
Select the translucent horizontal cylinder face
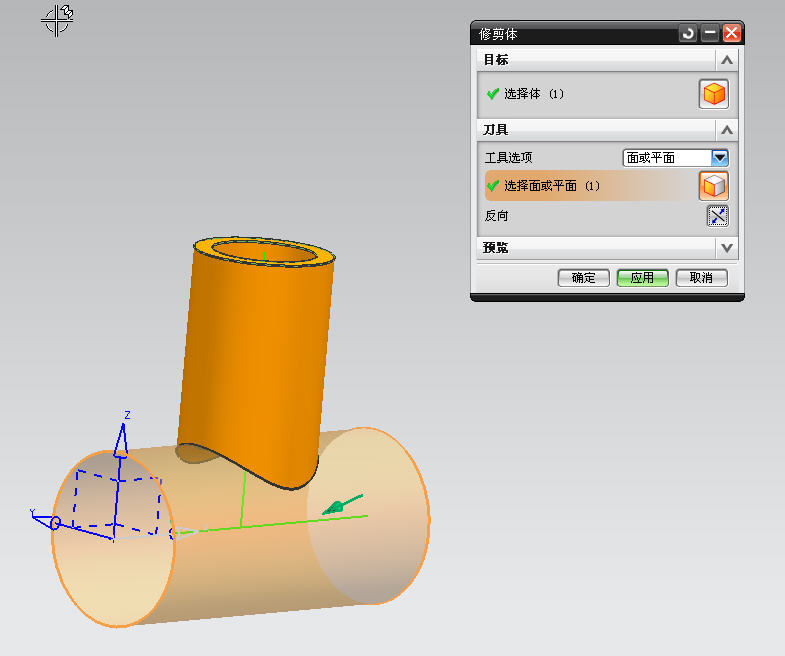click(240, 561)
